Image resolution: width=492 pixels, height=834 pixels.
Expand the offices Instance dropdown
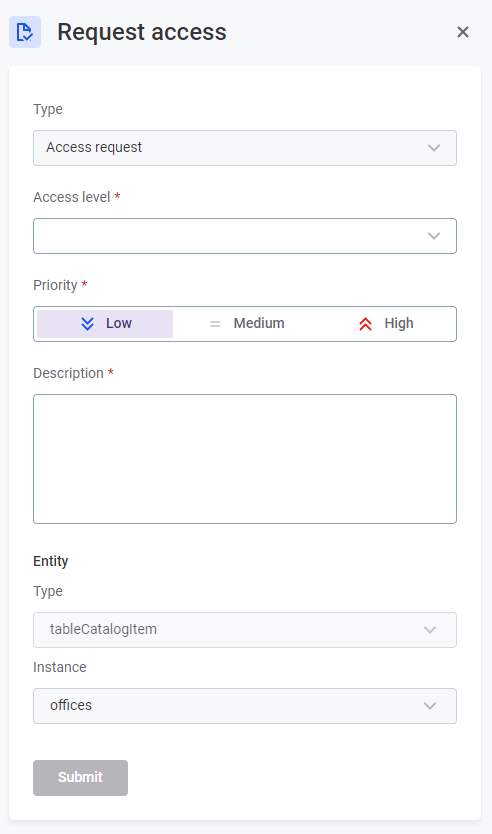pos(245,706)
